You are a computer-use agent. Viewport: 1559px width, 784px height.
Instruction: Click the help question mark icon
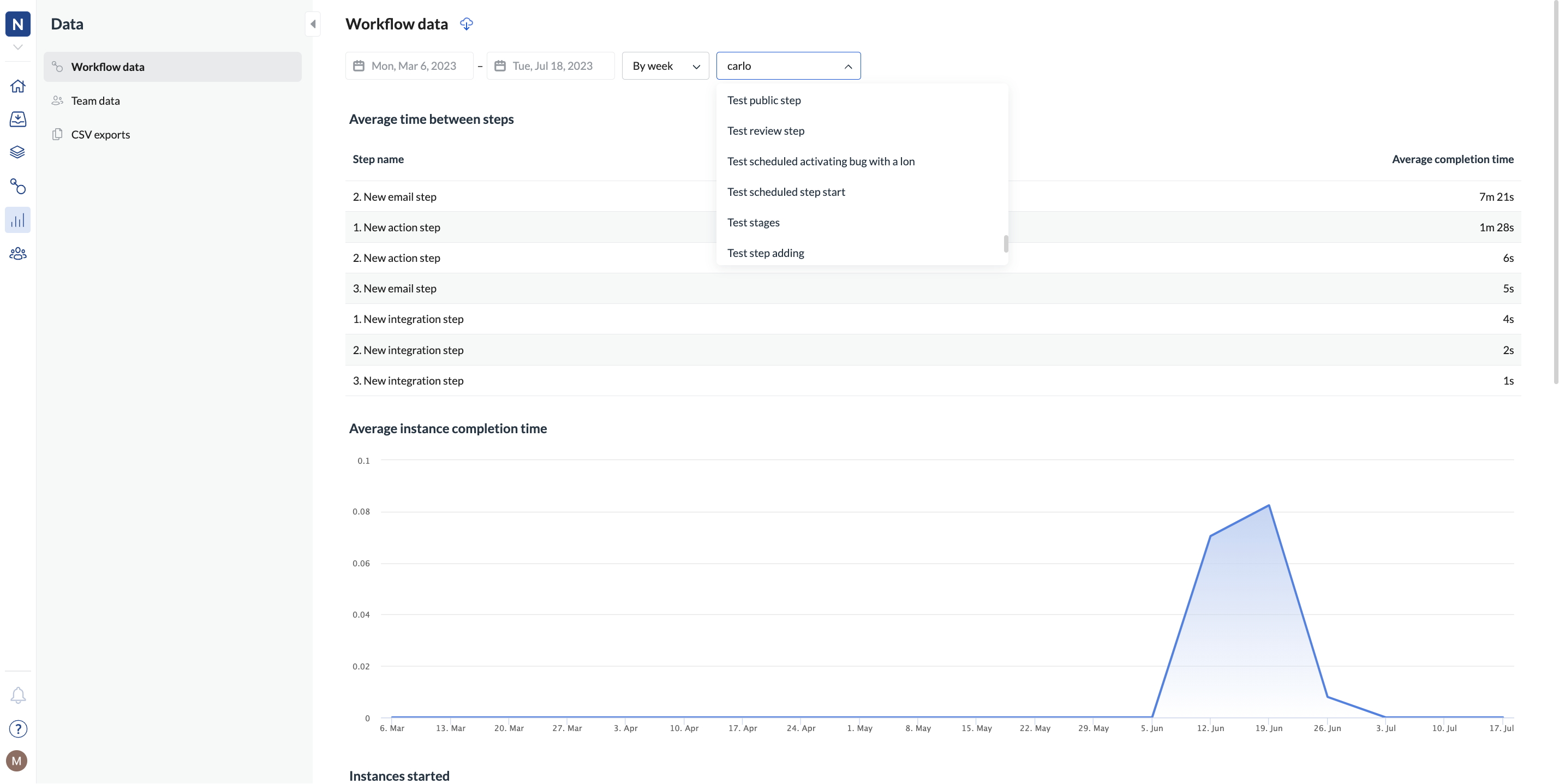point(17,729)
